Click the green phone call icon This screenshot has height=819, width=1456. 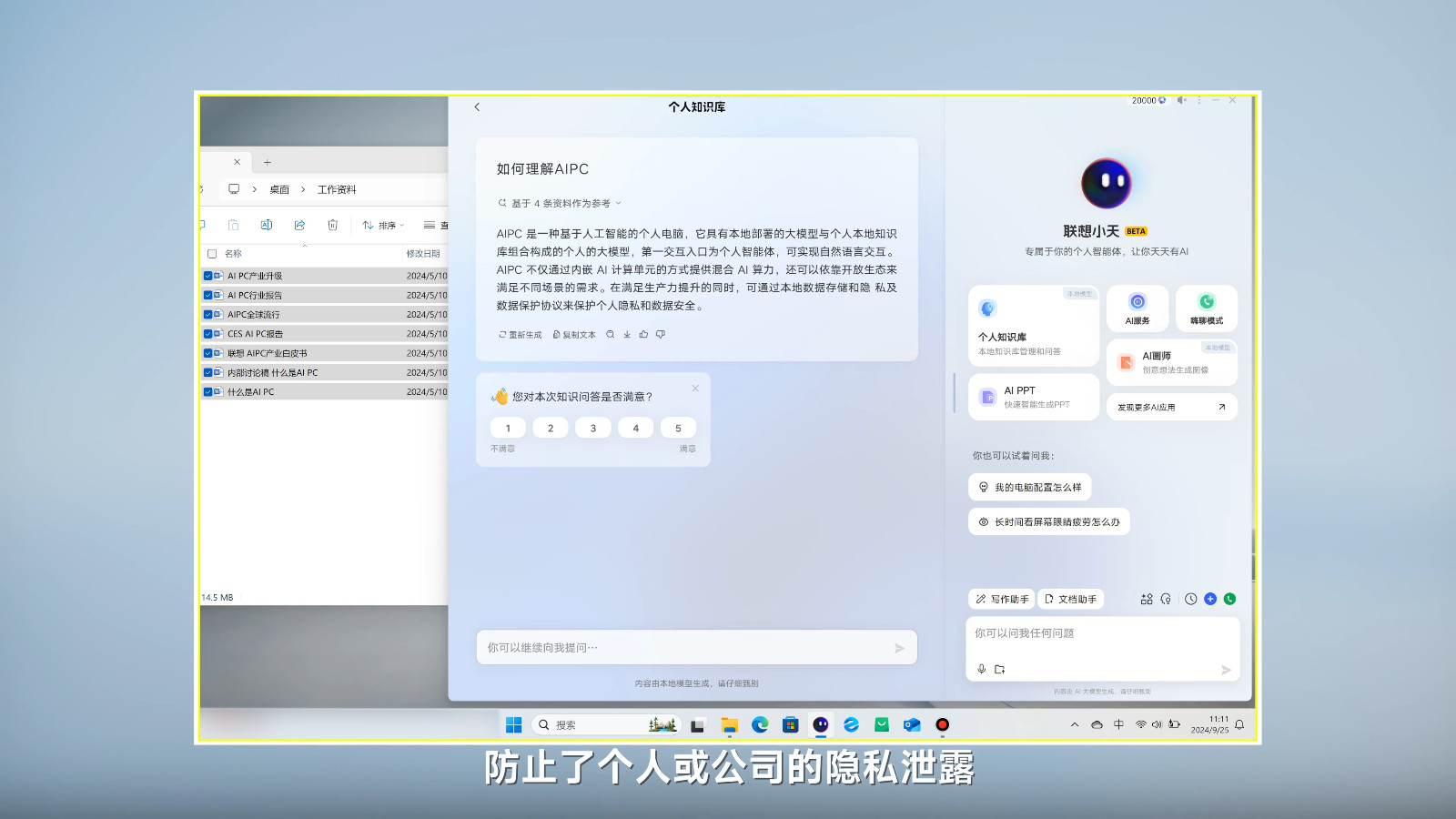coord(1230,599)
